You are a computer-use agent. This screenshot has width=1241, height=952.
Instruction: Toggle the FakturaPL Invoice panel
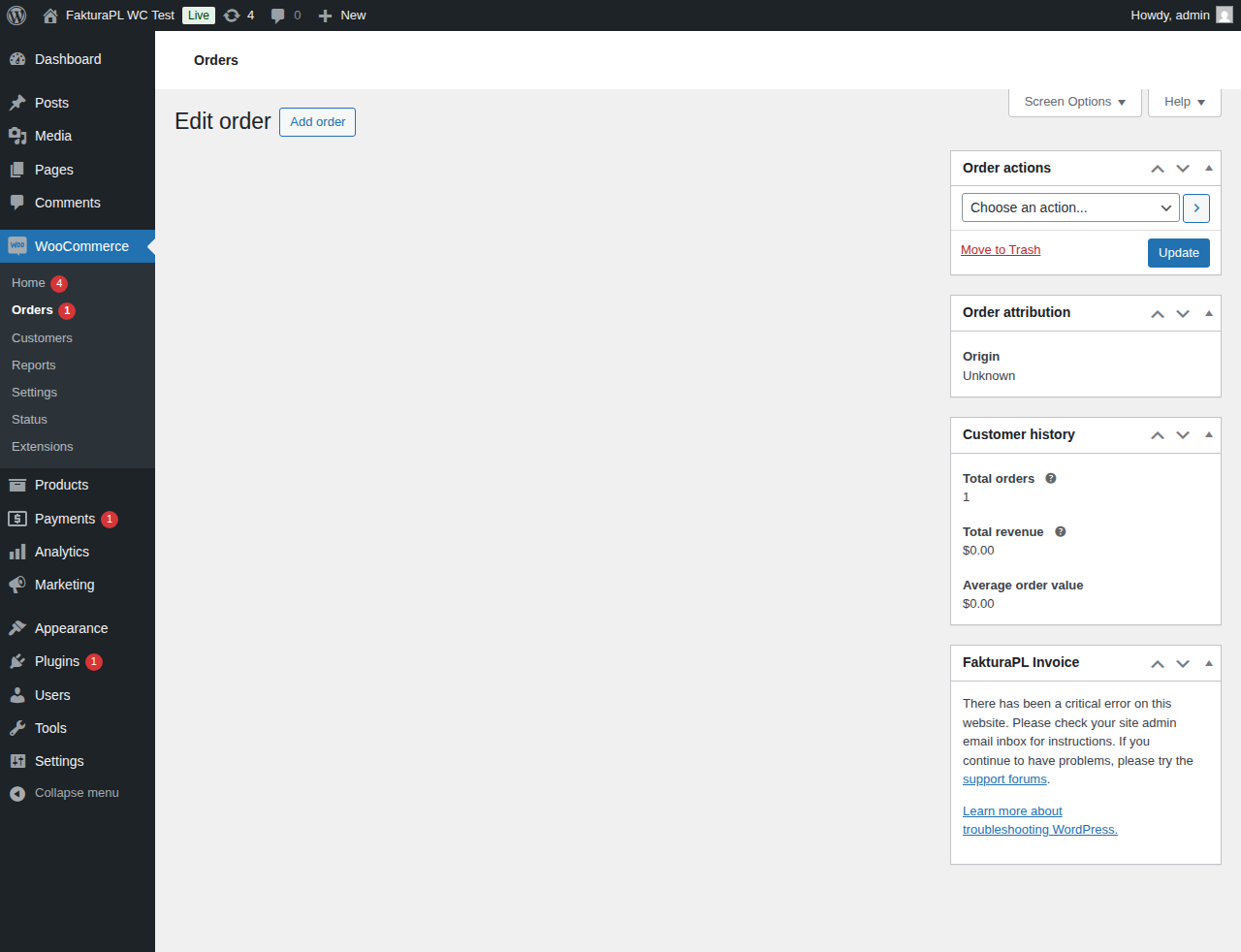[x=1209, y=664]
